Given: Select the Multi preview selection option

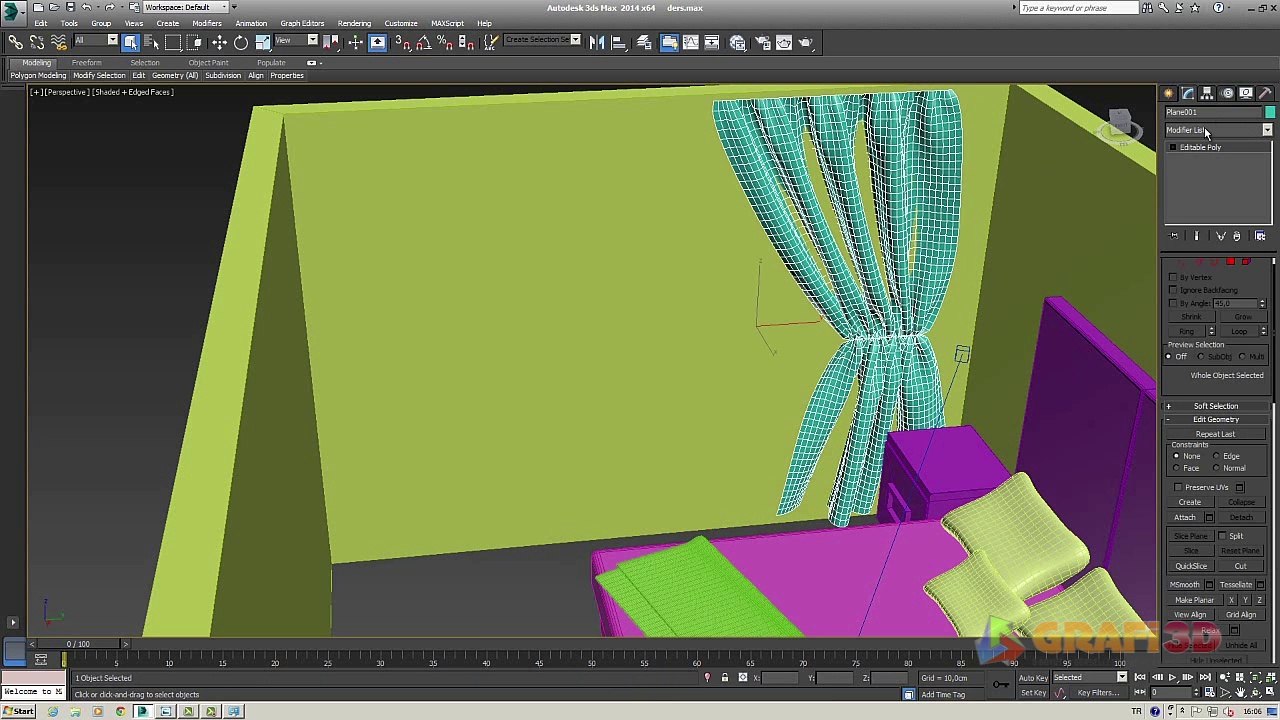Looking at the screenshot, I should 1242,357.
